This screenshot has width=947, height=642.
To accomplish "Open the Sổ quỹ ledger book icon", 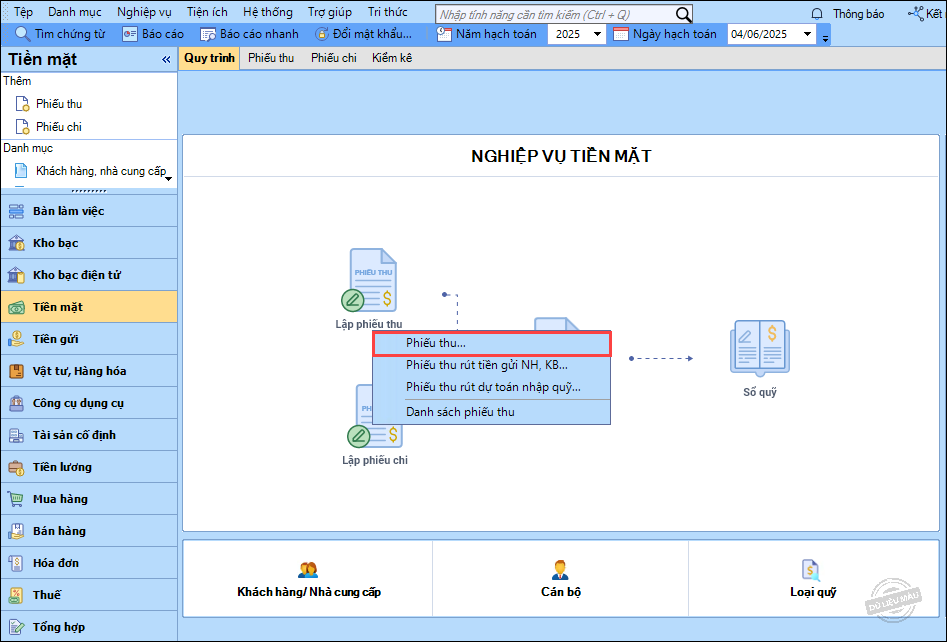I will [760, 350].
